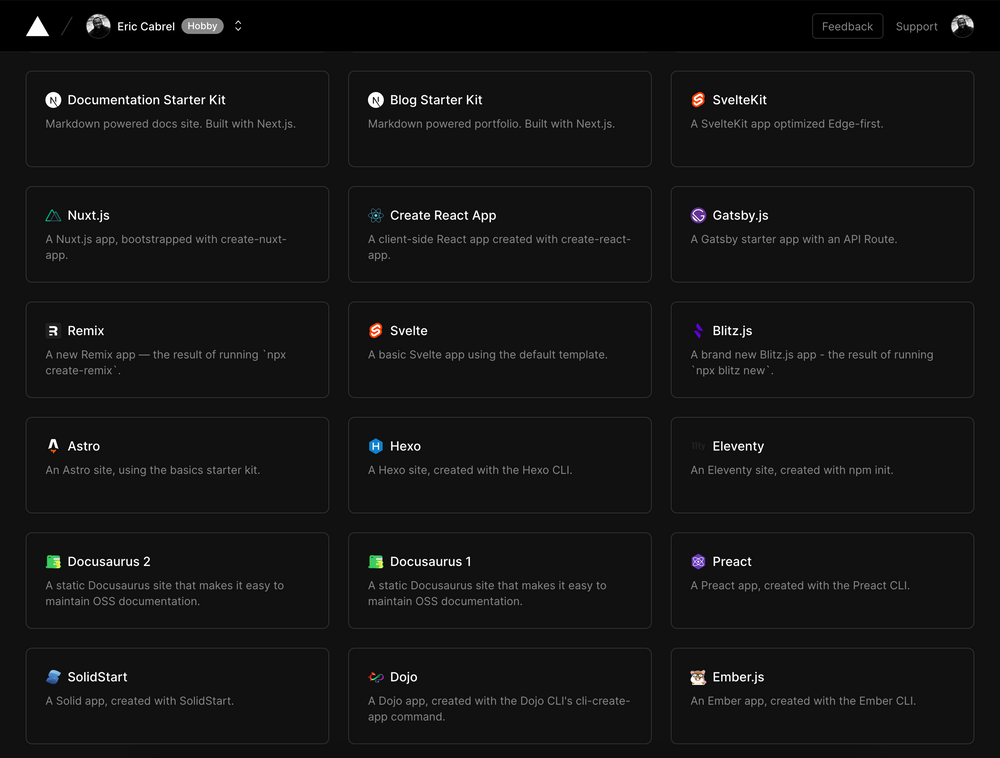The height and width of the screenshot is (758, 1000).
Task: Select the Next.js icon on Blog Starter Kit
Action: tap(375, 100)
